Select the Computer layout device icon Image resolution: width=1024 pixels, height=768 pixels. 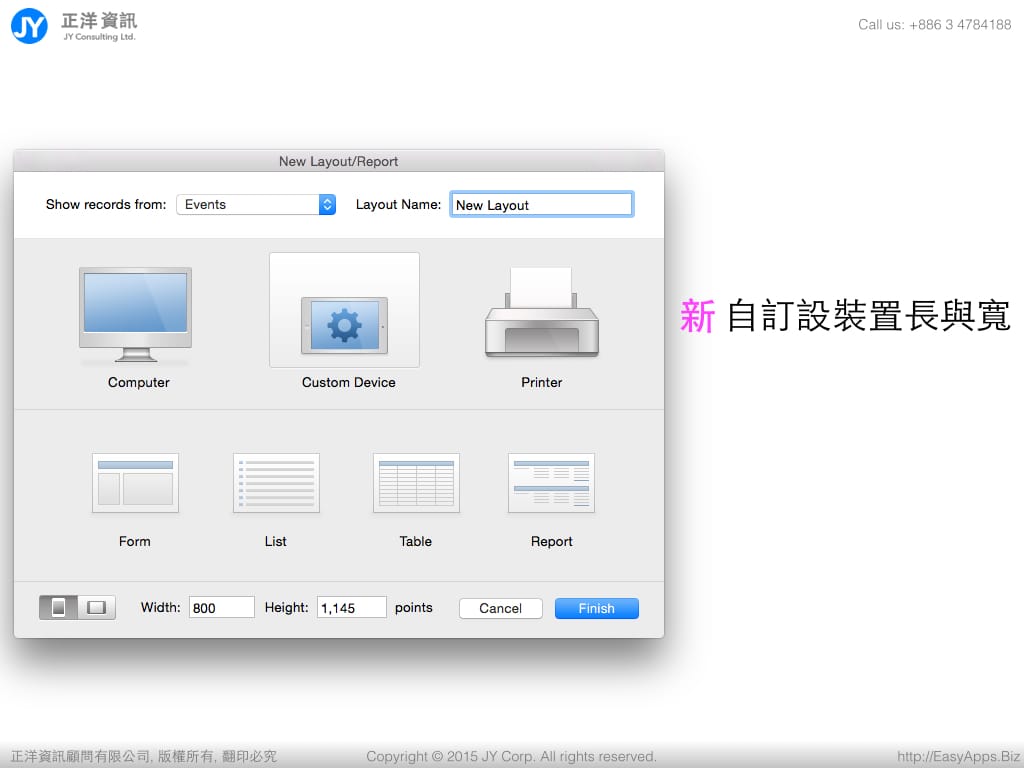pyautogui.click(x=135, y=314)
